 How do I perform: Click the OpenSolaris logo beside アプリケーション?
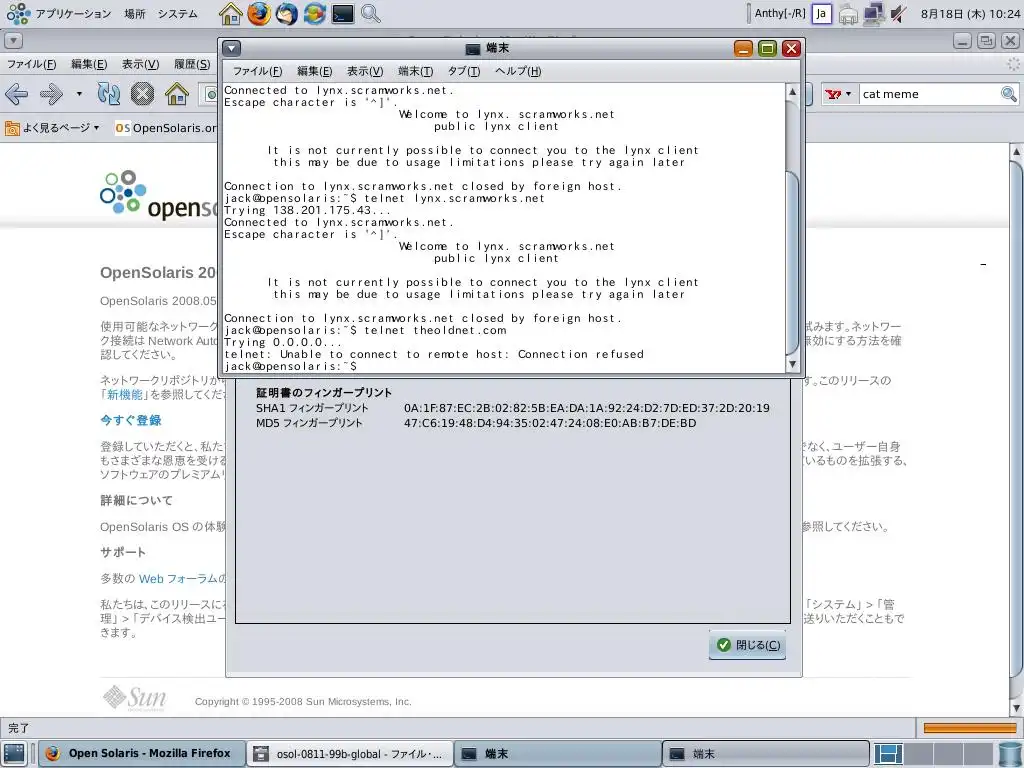coord(18,14)
